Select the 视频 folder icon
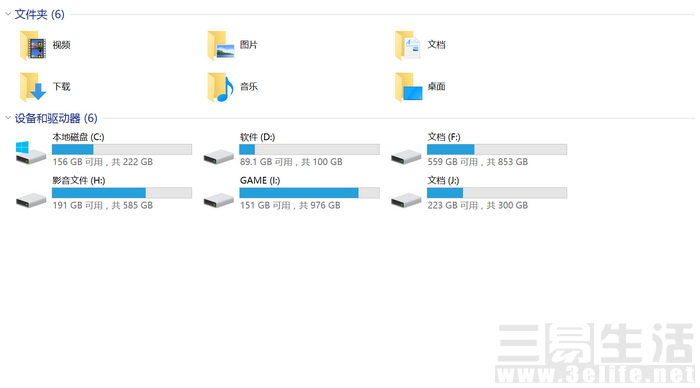 [x=33, y=45]
